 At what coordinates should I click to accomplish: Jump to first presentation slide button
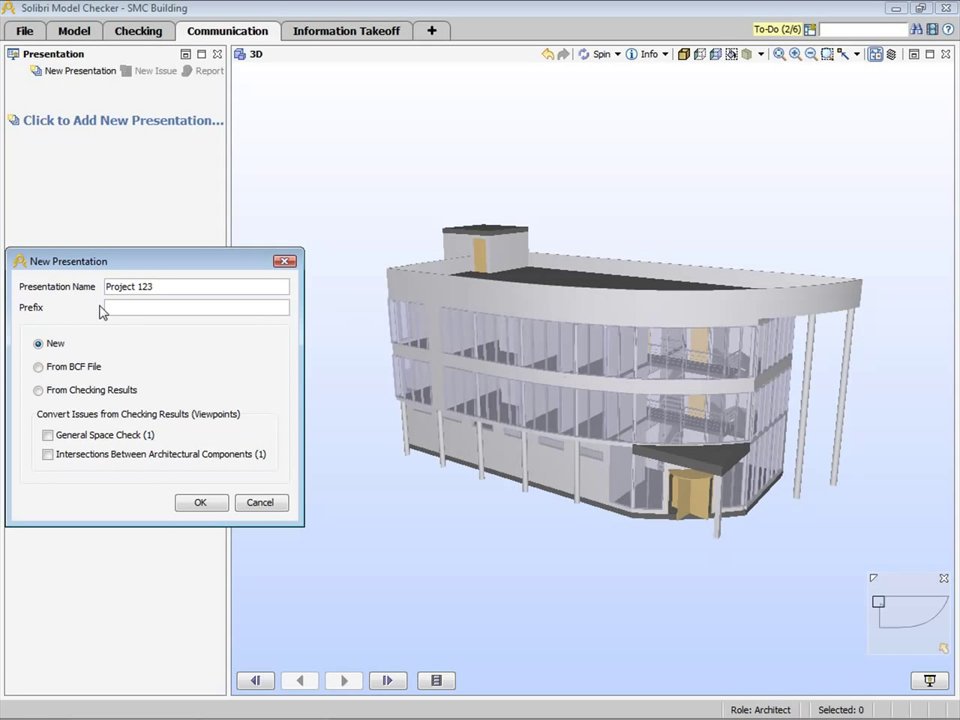click(256, 680)
